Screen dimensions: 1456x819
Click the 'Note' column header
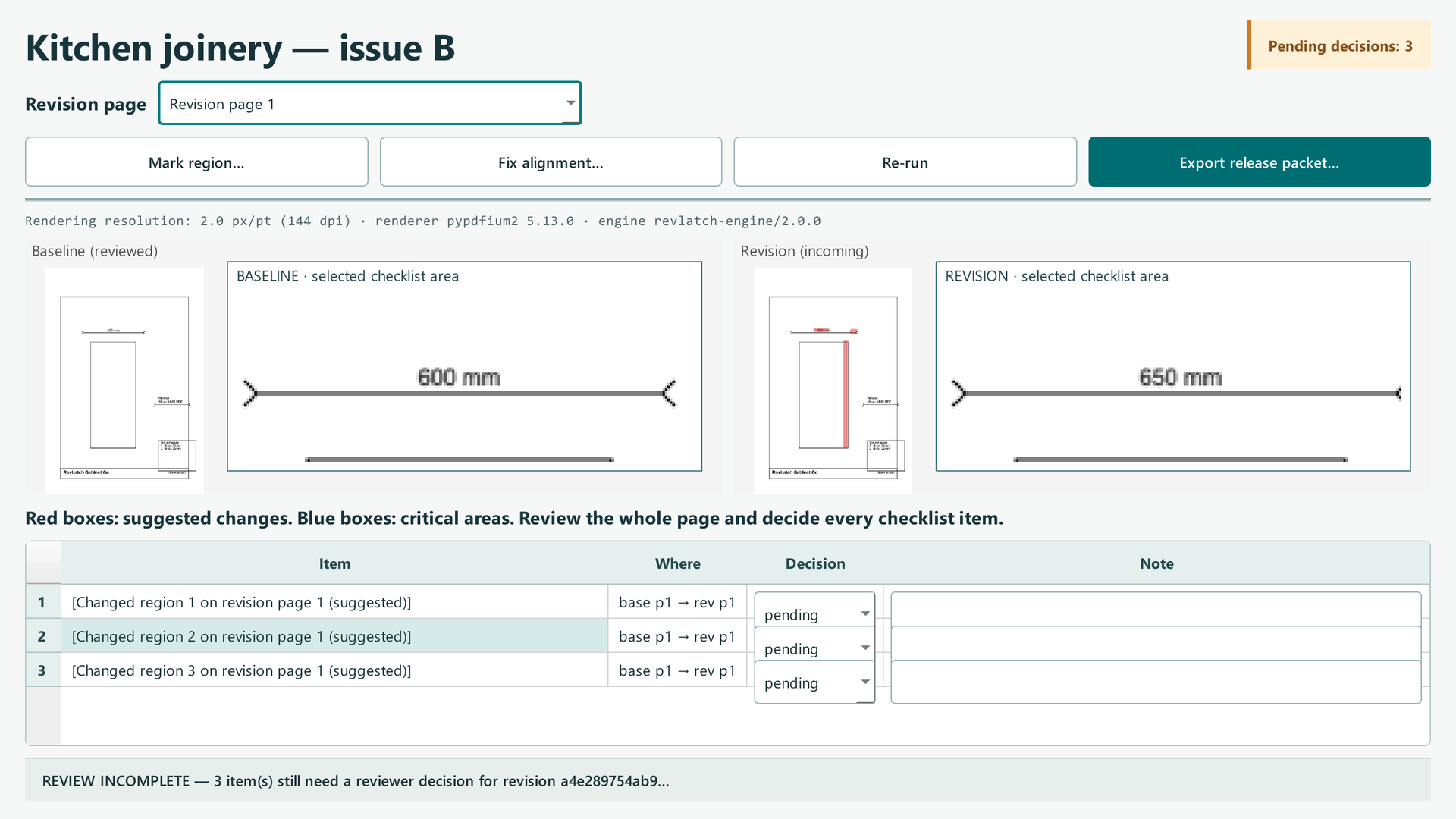point(1156,563)
